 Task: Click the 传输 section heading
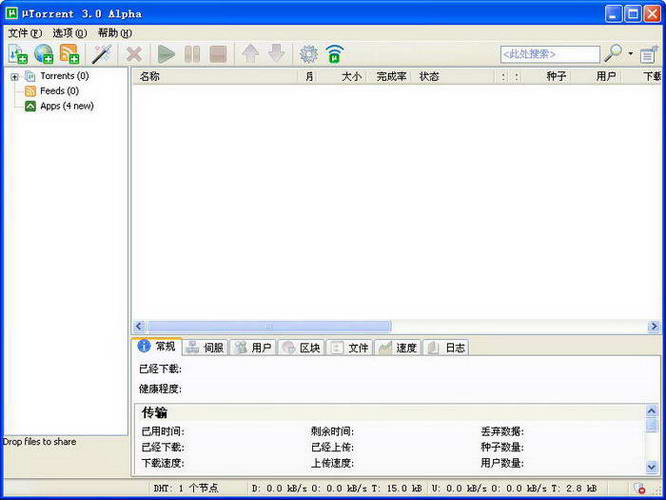155,412
